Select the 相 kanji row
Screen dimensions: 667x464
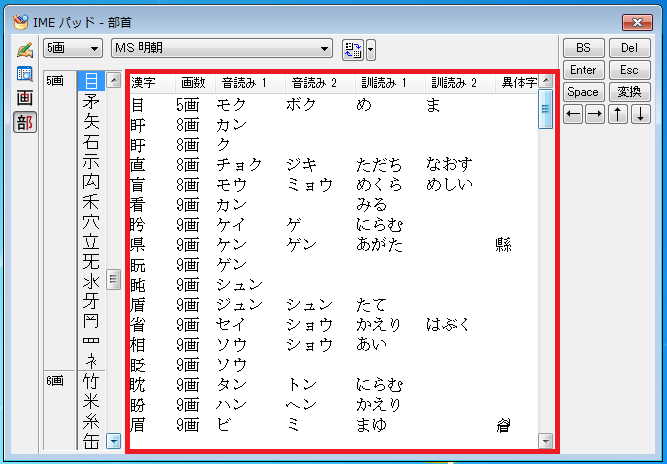click(334, 344)
